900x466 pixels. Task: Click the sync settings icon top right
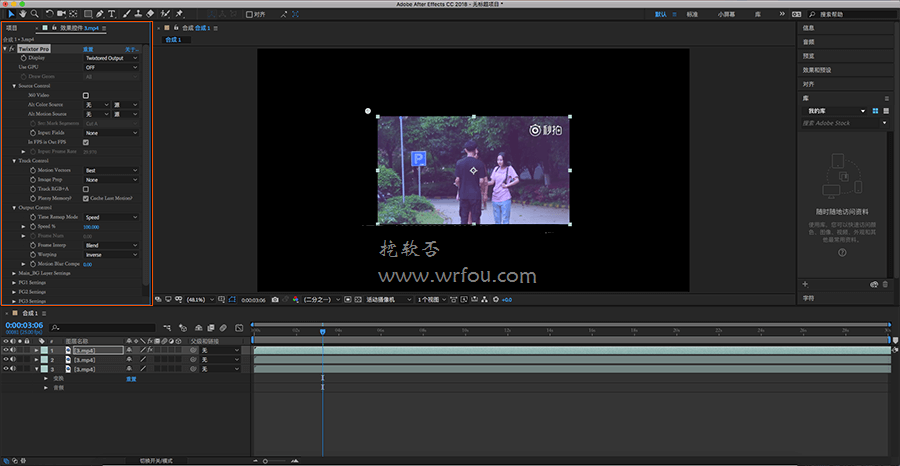797,14
